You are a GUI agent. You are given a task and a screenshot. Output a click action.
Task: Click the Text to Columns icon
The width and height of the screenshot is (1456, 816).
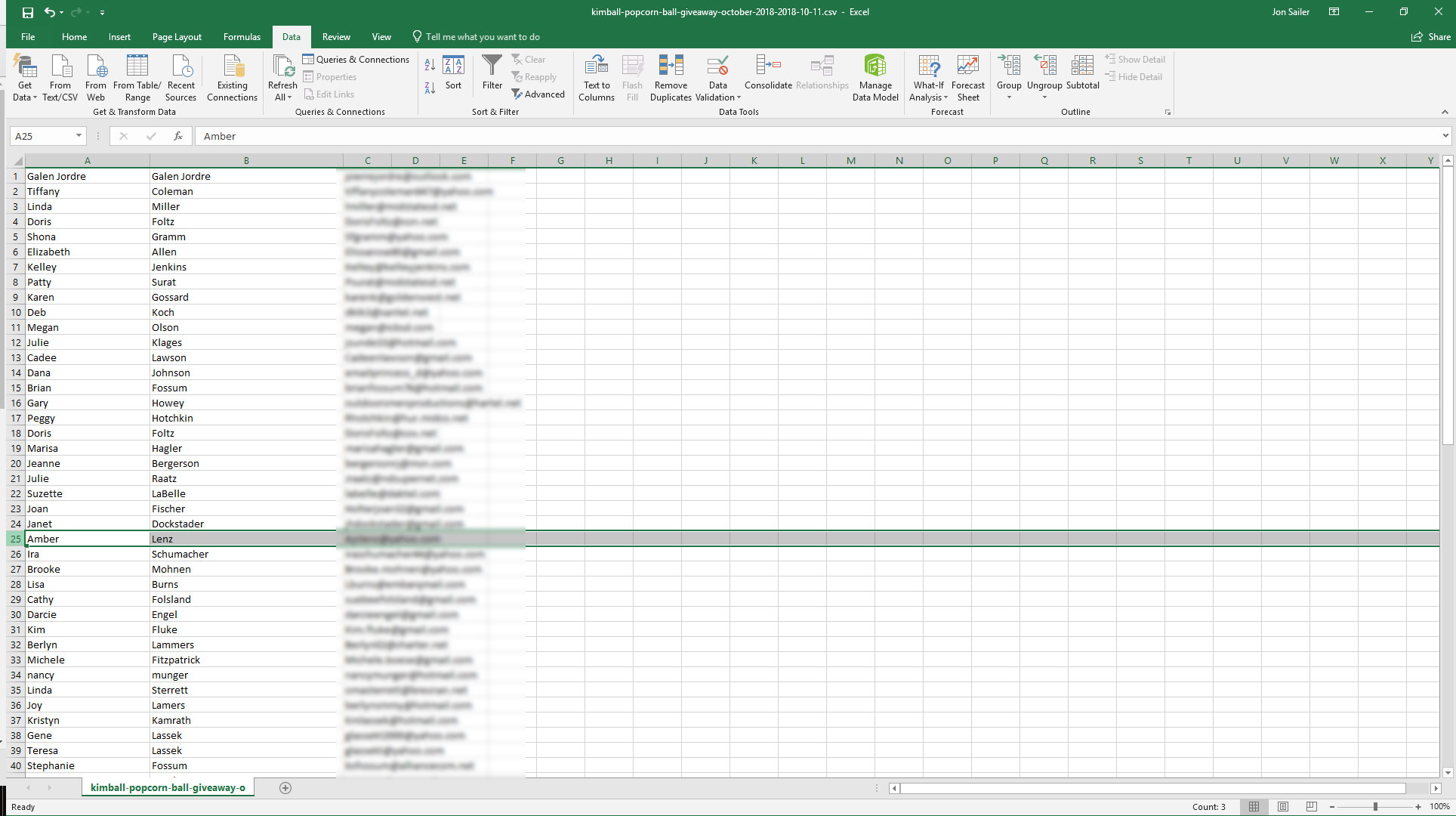tap(596, 66)
